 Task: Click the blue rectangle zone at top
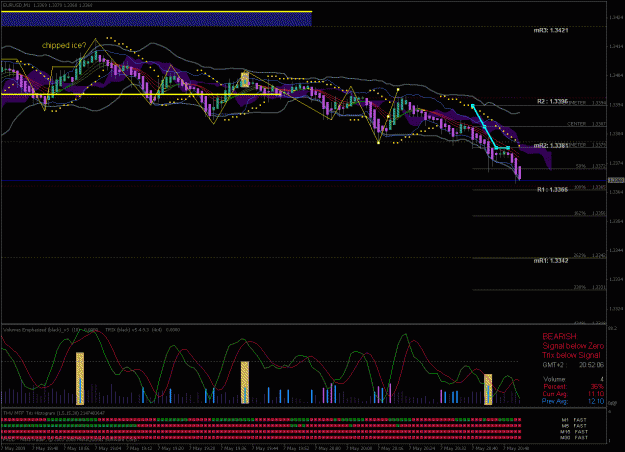156,19
